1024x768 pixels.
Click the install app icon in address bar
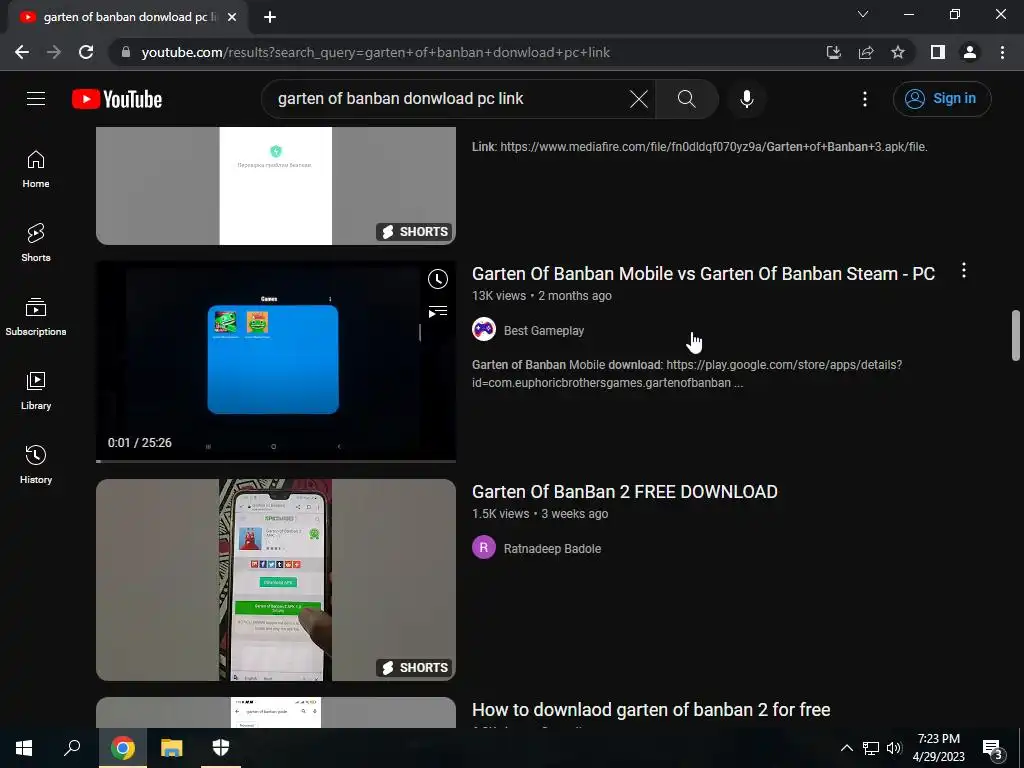pyautogui.click(x=834, y=52)
